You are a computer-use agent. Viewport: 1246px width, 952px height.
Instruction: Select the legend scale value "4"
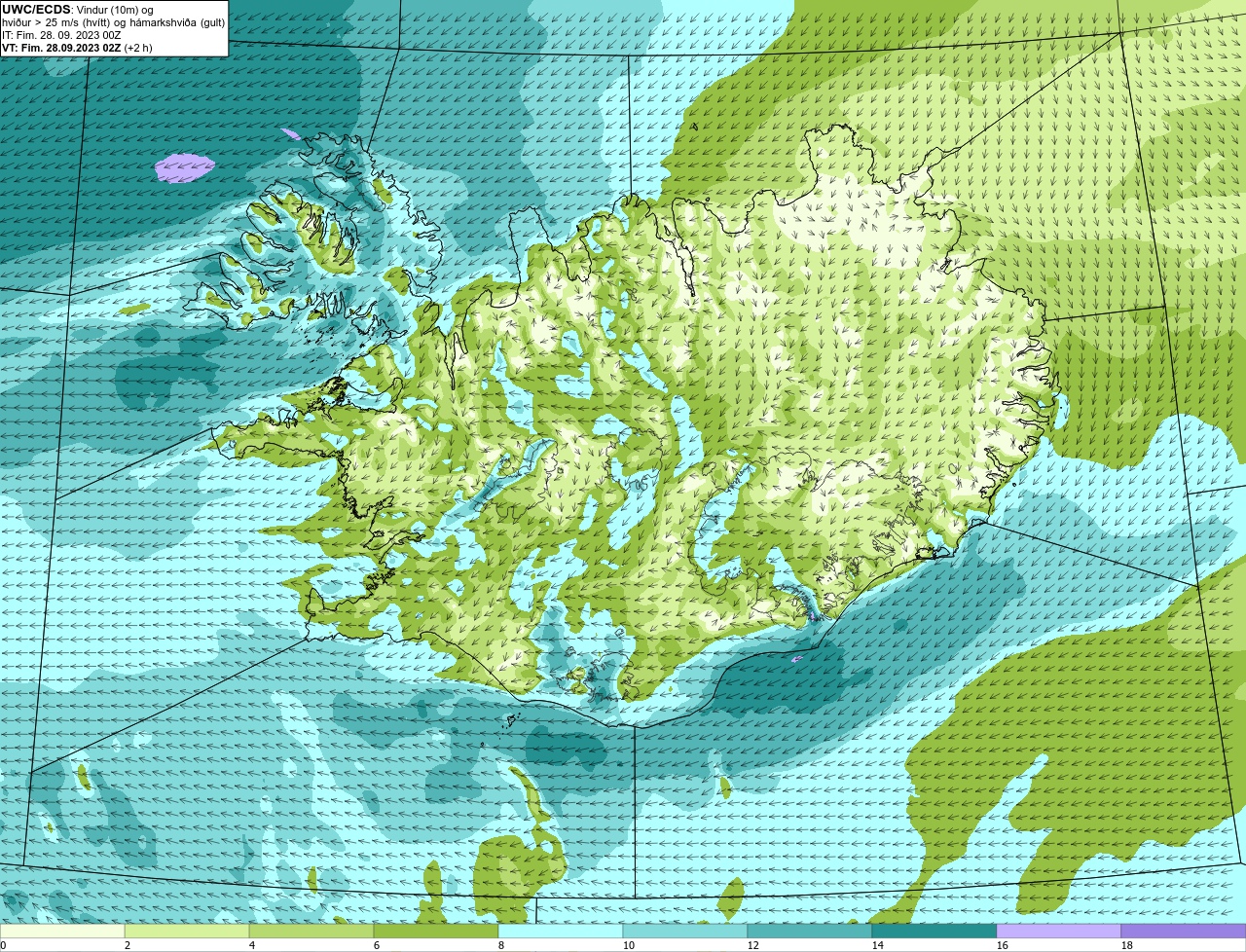point(252,945)
